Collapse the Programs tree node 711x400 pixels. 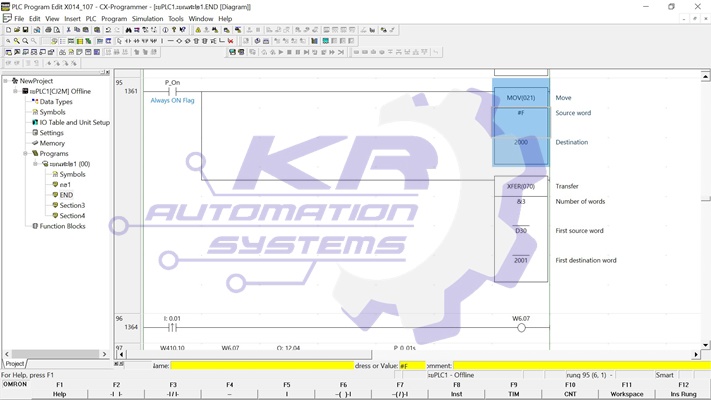pyautogui.click(x=26, y=154)
